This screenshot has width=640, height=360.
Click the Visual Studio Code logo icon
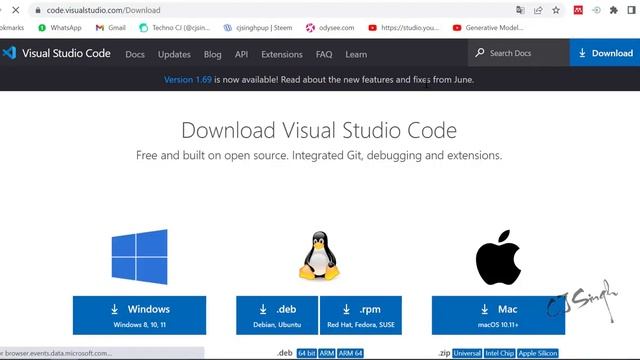point(9,53)
